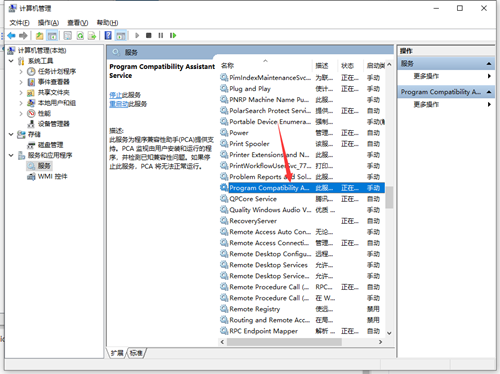The height and width of the screenshot is (374, 500).
Task: Select the 设备管理器 icon in tree
Action: tap(31, 124)
